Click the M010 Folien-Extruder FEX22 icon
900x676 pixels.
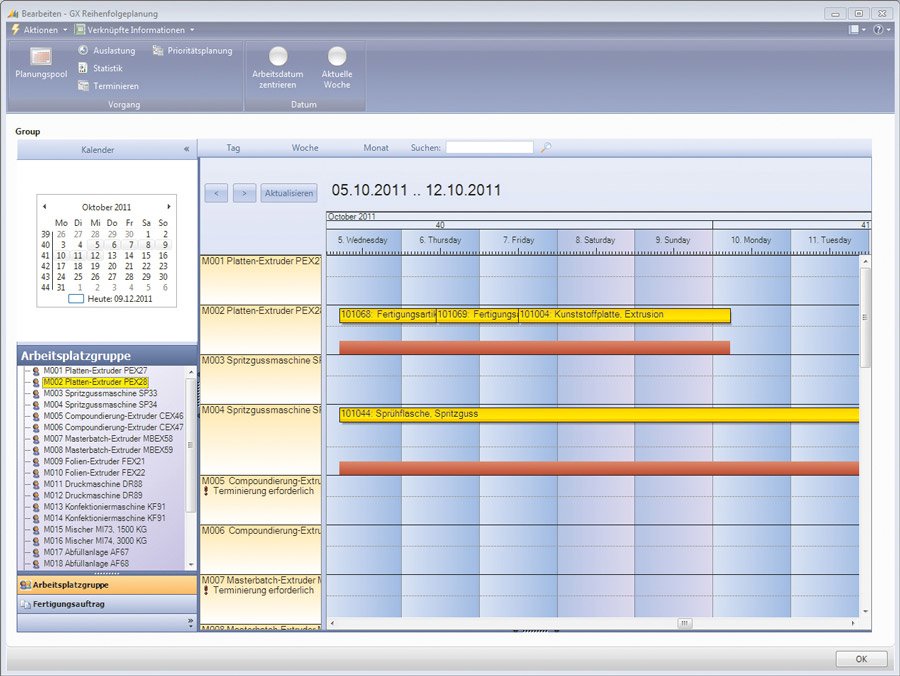(x=36, y=473)
